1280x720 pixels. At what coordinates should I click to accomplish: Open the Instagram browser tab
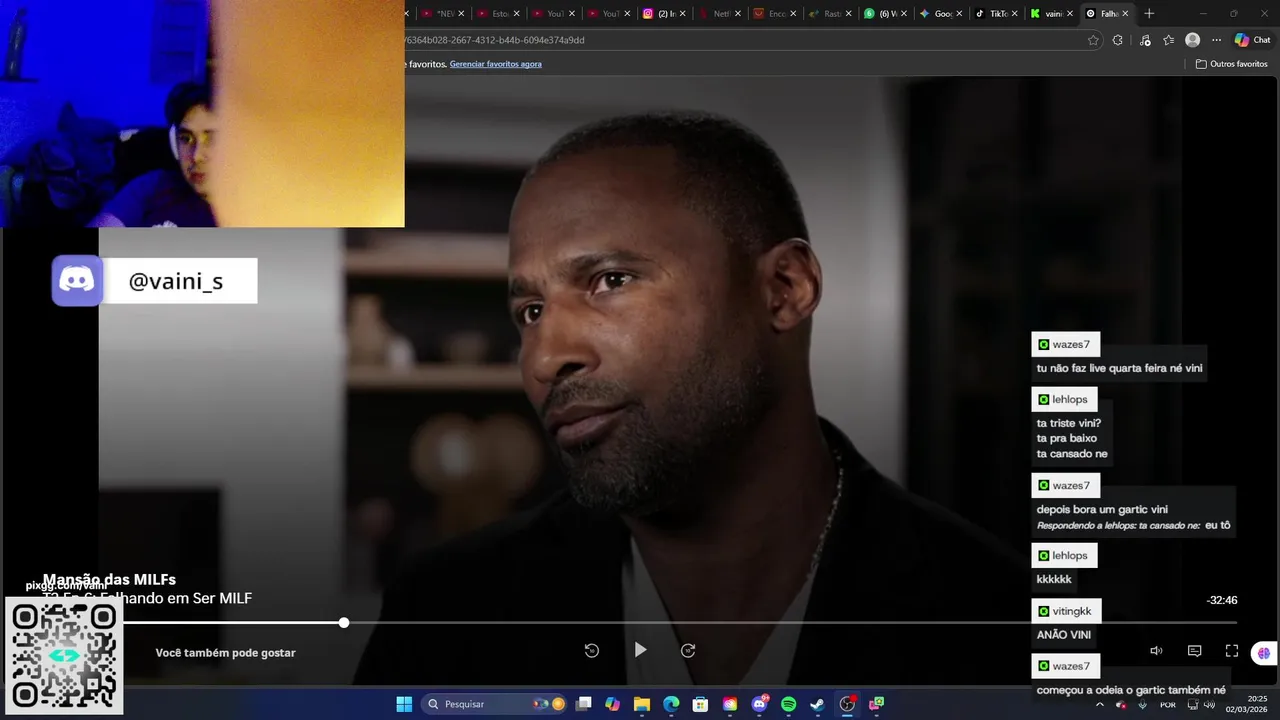[x=662, y=14]
